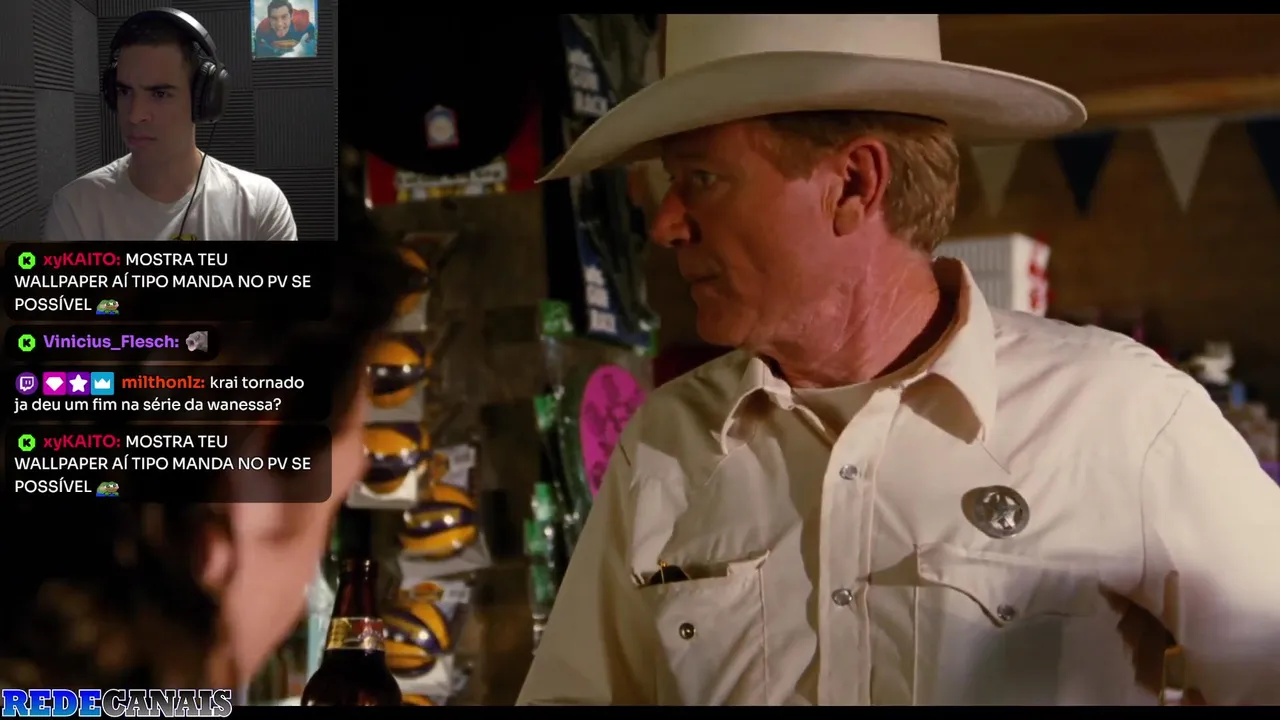Open xyKAITO username above Vinicius_Flesch message
The width and height of the screenshot is (1280, 720).
(82, 260)
